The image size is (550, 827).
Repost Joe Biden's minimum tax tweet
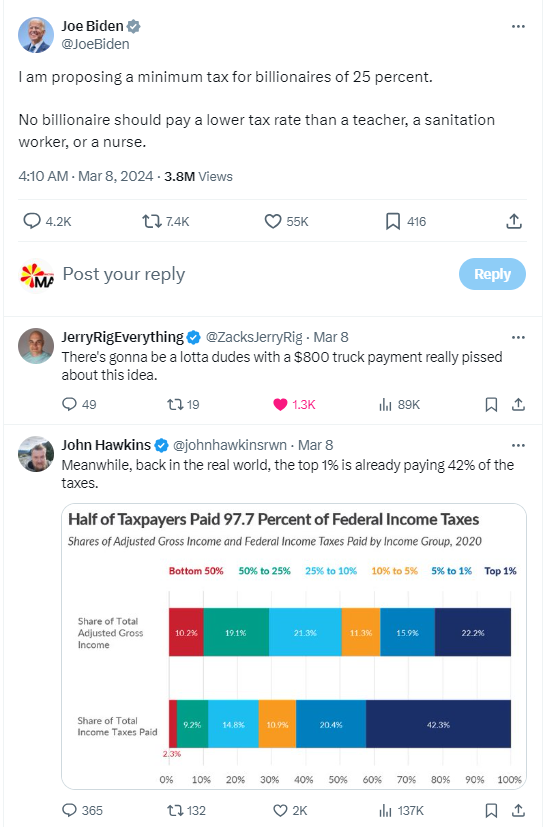coord(166,221)
